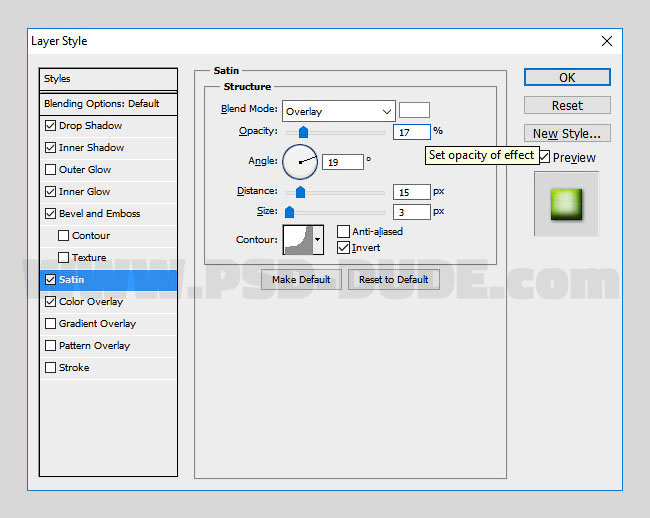Select the Outer Glow label row
Screen dimensions: 650x518
tap(85, 169)
